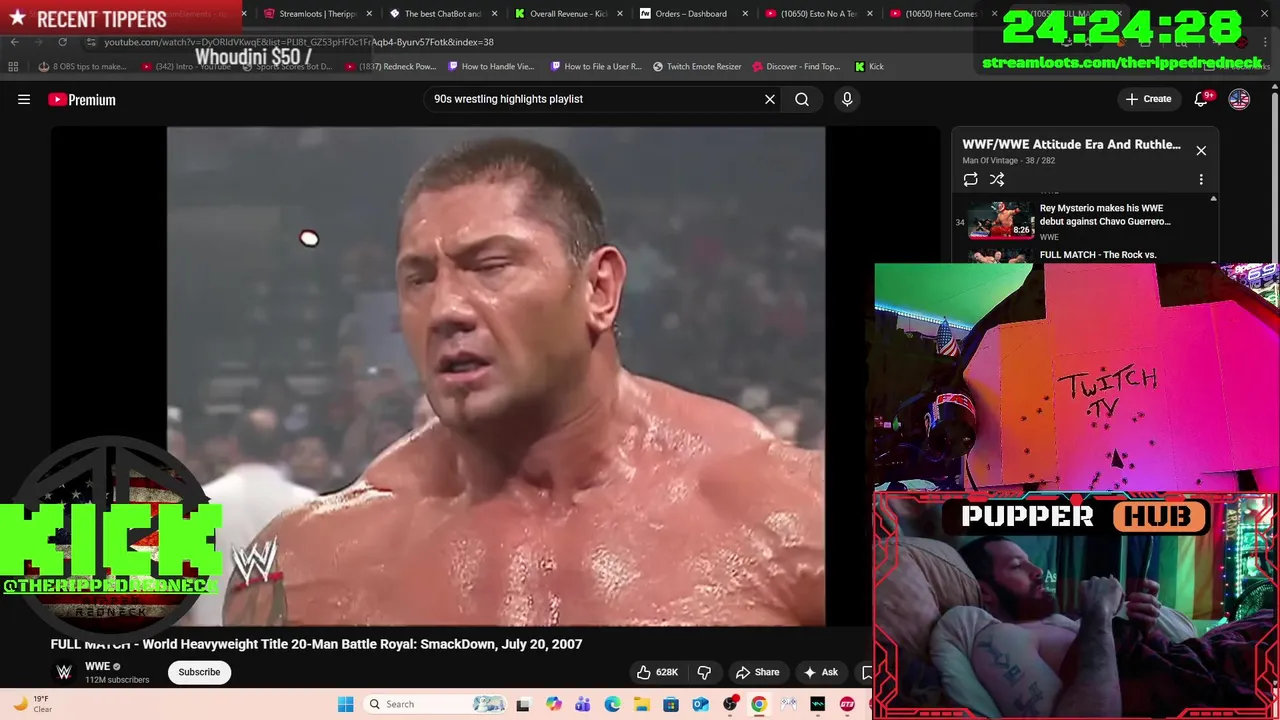This screenshot has width=1280, height=720.
Task: Like the video showing 628K likes
Action: (x=658, y=672)
